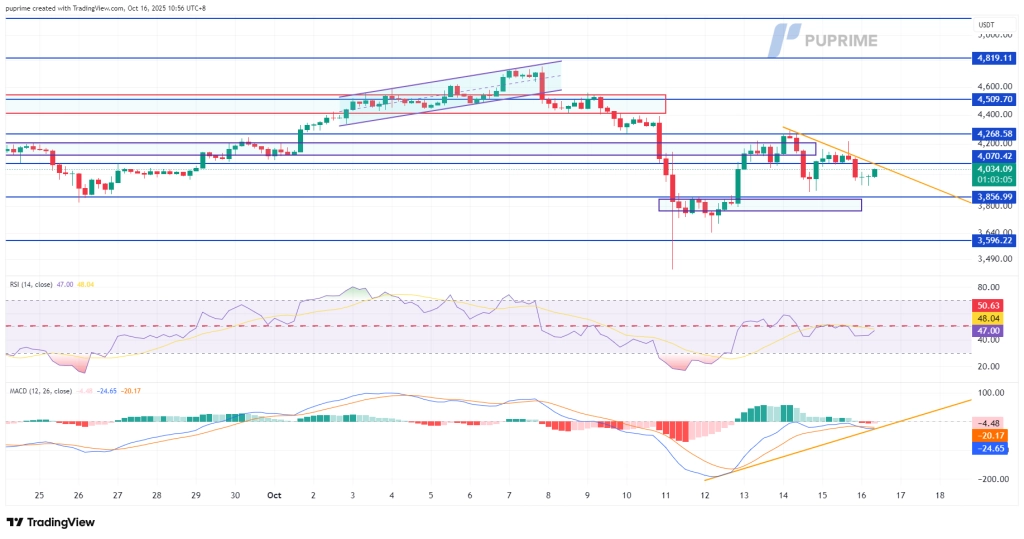Select the 4,268.58 price level tag

[996, 133]
